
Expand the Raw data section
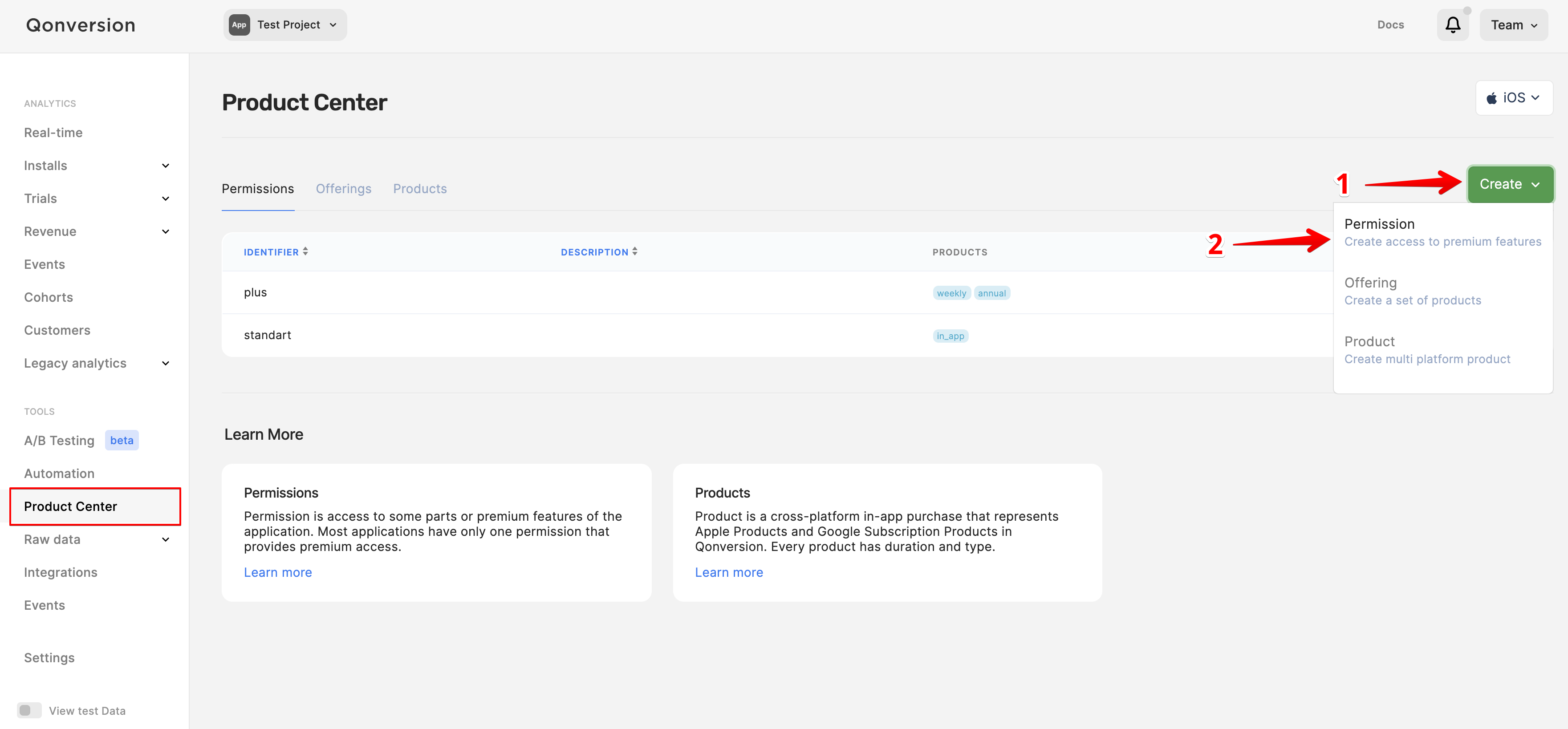pyautogui.click(x=165, y=539)
